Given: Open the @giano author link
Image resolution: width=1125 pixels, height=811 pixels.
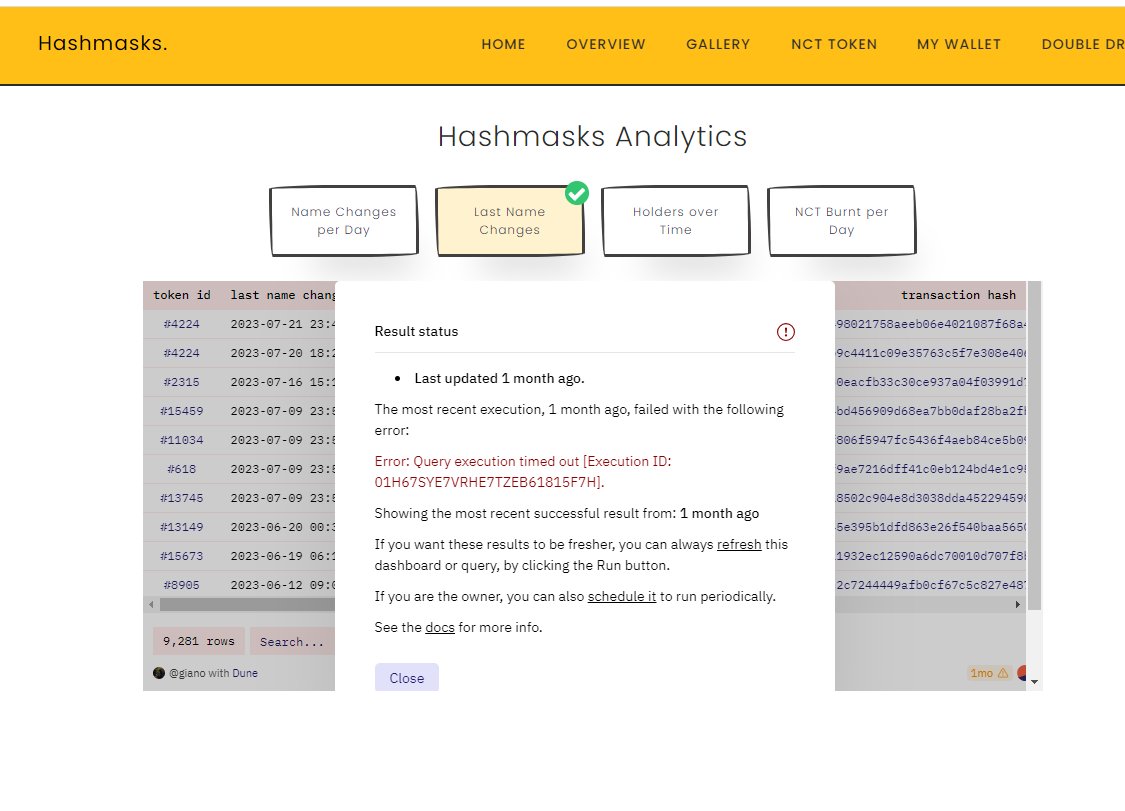Looking at the screenshot, I should pyautogui.click(x=187, y=673).
